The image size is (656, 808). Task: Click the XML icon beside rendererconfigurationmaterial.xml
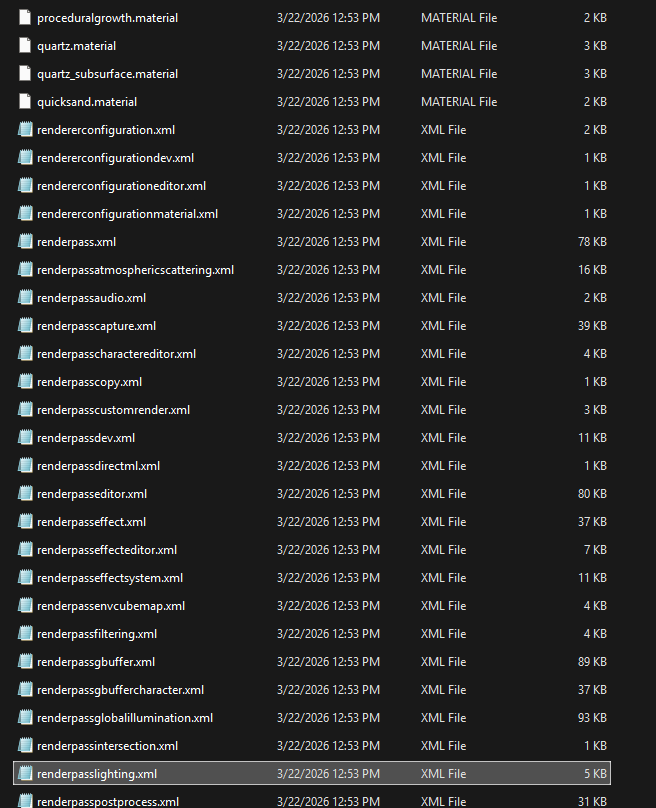point(25,213)
